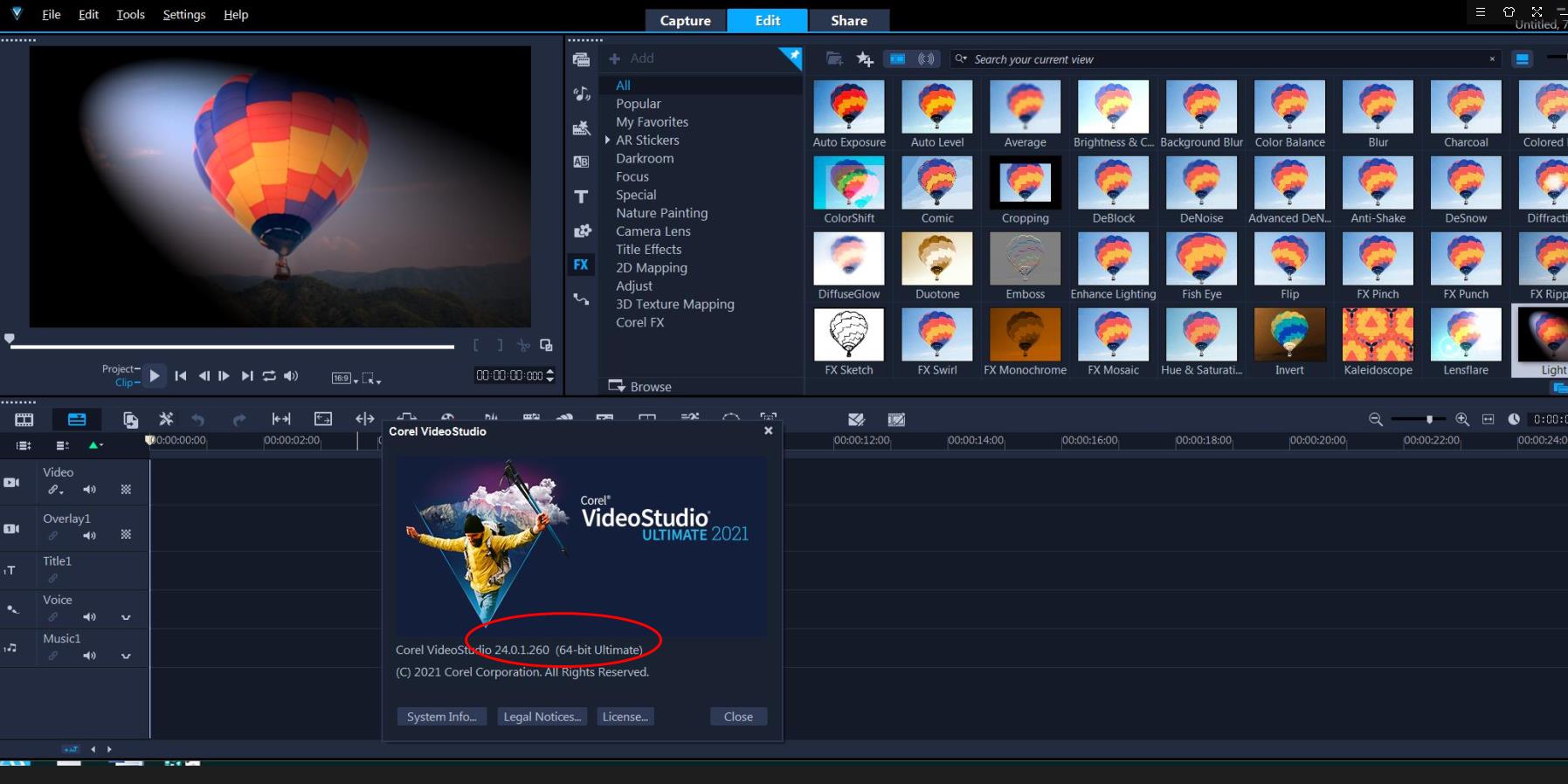Screen dimensions: 1568x784
Task: Click the Undo arrow in timeline toolbar
Action: tap(198, 420)
